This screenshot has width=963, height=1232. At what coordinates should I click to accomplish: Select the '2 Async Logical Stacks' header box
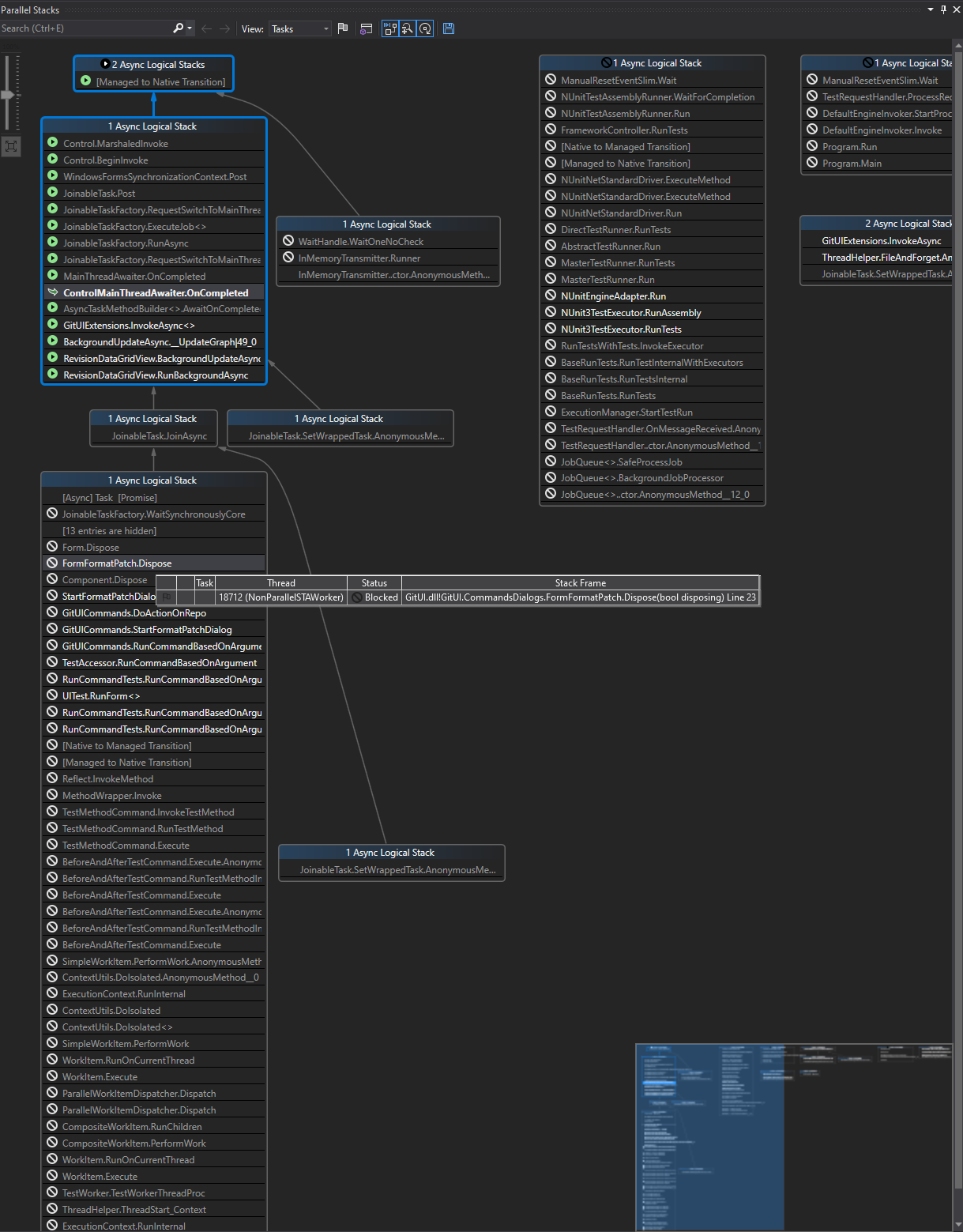[154, 65]
